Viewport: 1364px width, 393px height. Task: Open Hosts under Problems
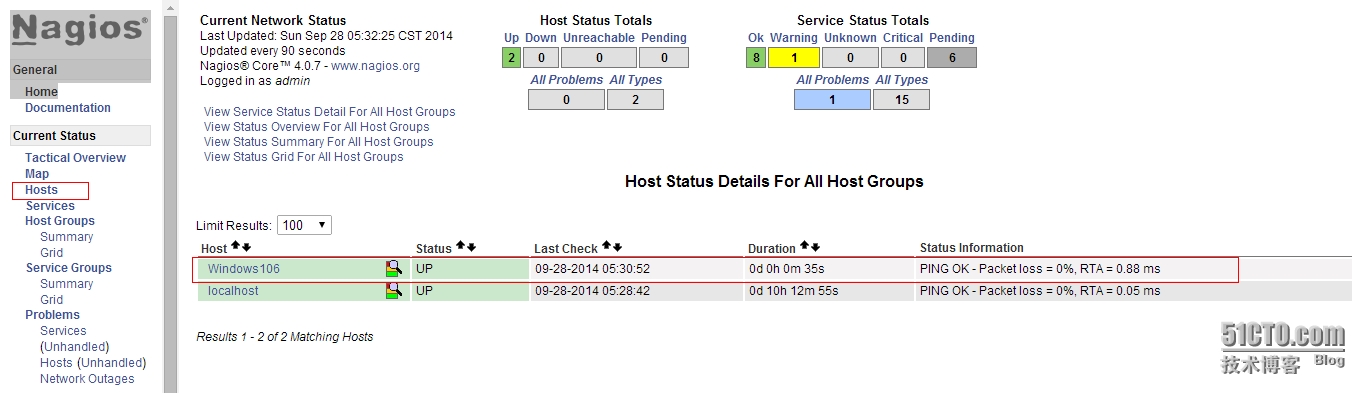(56, 363)
